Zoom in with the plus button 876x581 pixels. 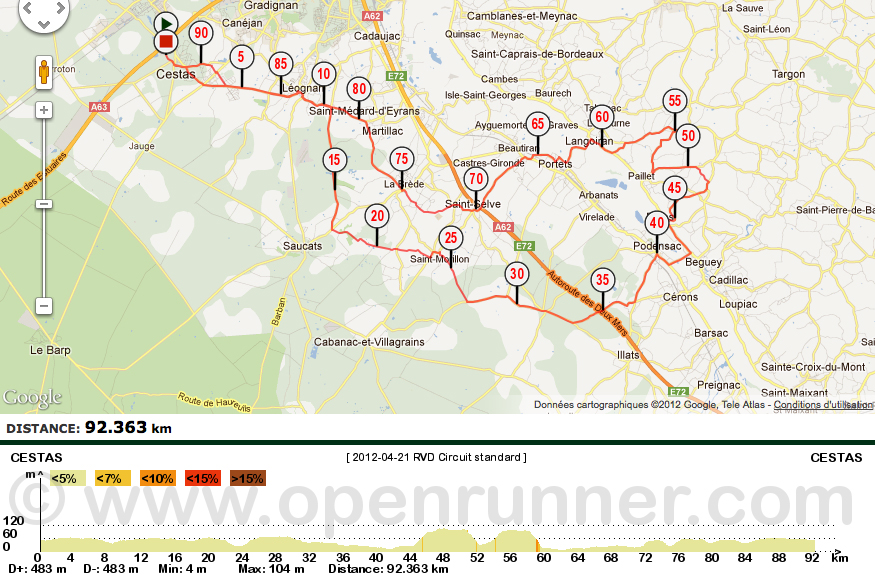pyautogui.click(x=44, y=110)
